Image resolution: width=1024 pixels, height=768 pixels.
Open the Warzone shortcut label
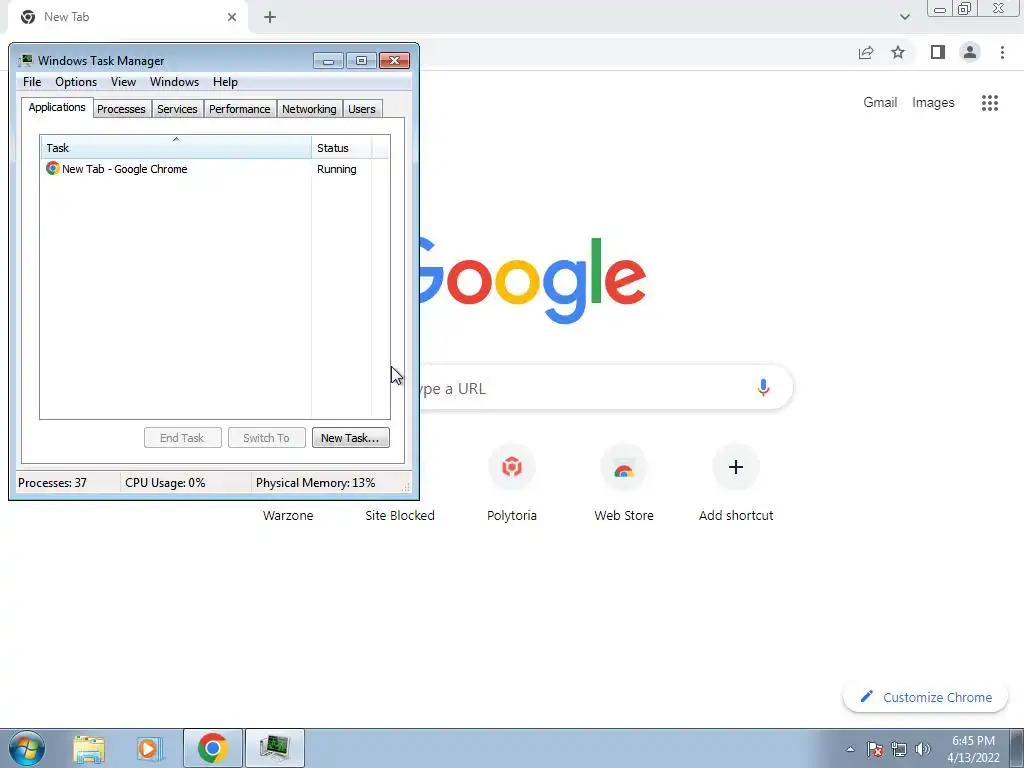288,515
